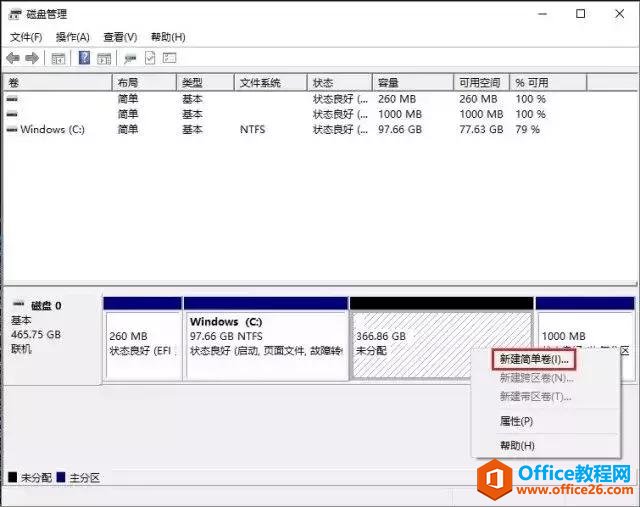Close the Disk Management window
Image resolution: width=640 pixels, height=507 pixels.
[620, 14]
